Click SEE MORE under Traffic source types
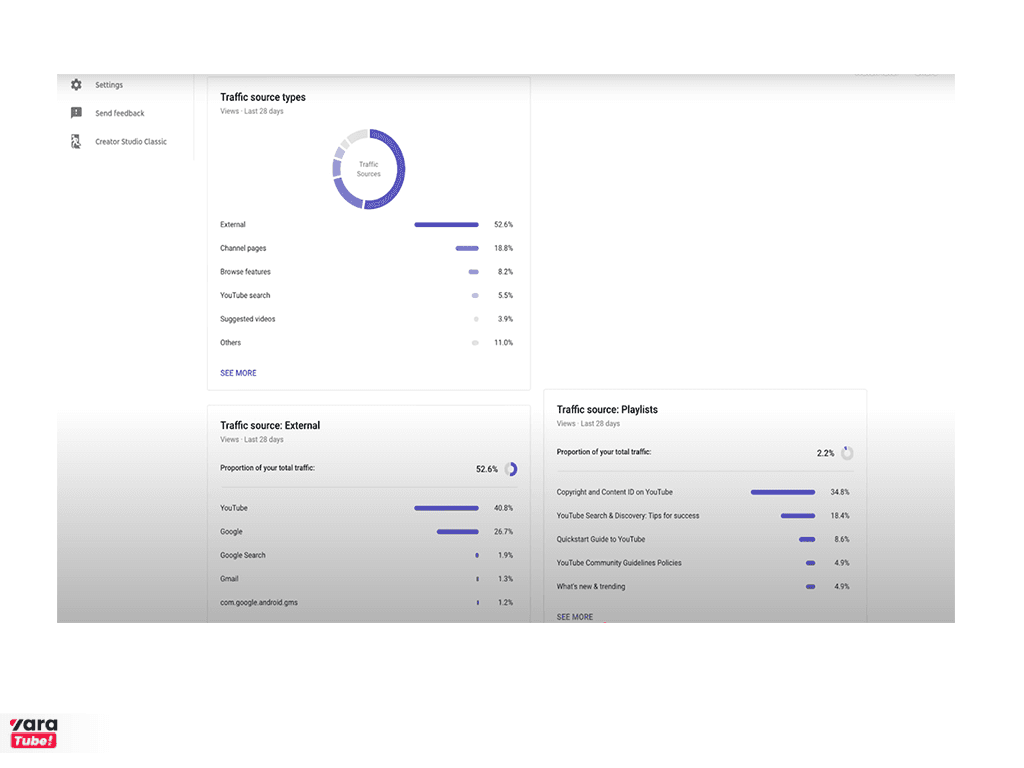The height and width of the screenshot is (768, 1024). 238,373
